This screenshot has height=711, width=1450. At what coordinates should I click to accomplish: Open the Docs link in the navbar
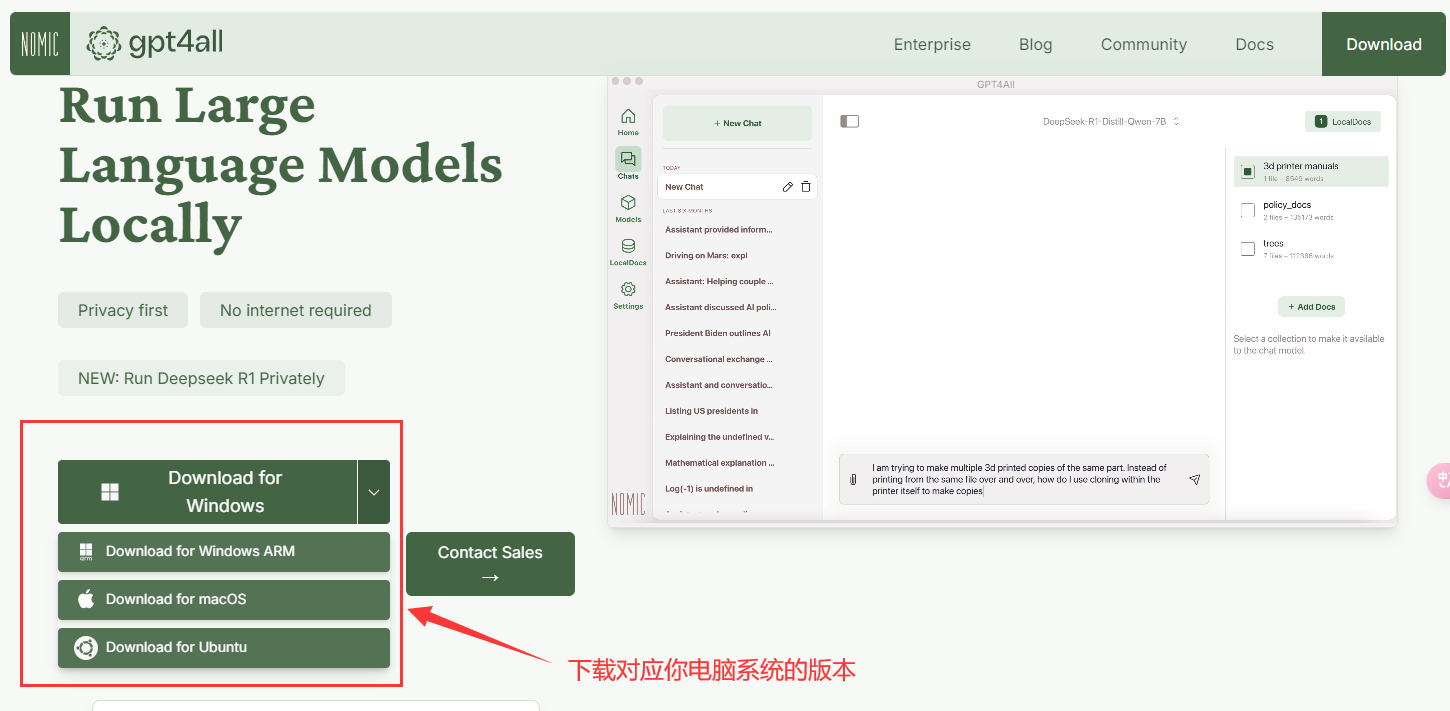[1255, 44]
